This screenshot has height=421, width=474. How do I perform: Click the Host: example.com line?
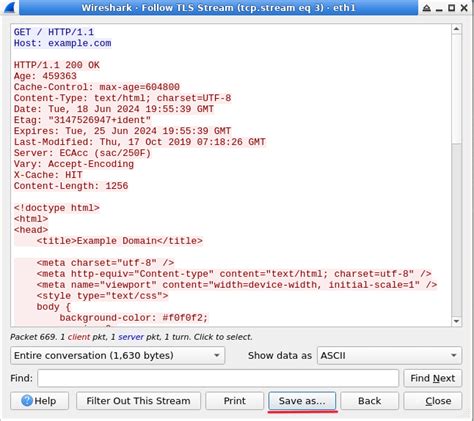click(x=63, y=43)
